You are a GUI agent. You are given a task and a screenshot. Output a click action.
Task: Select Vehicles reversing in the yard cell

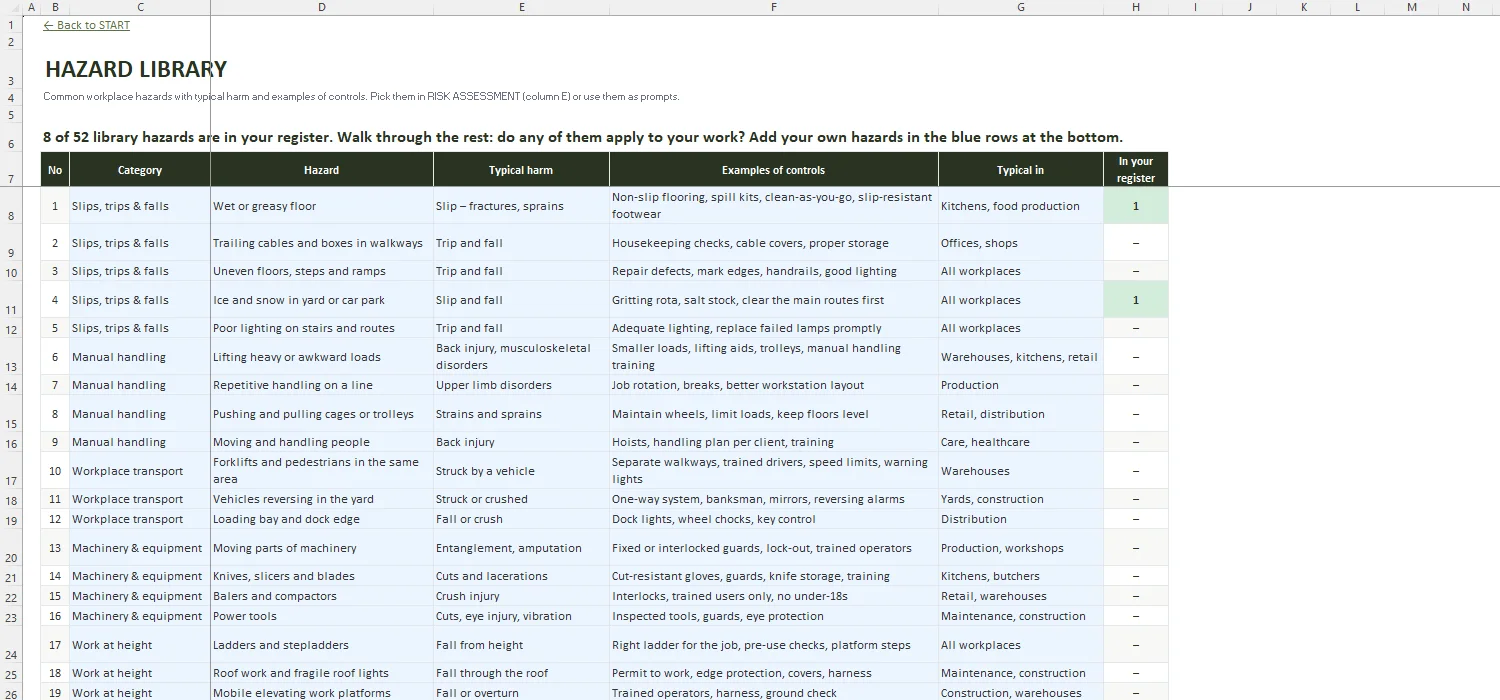(322, 499)
